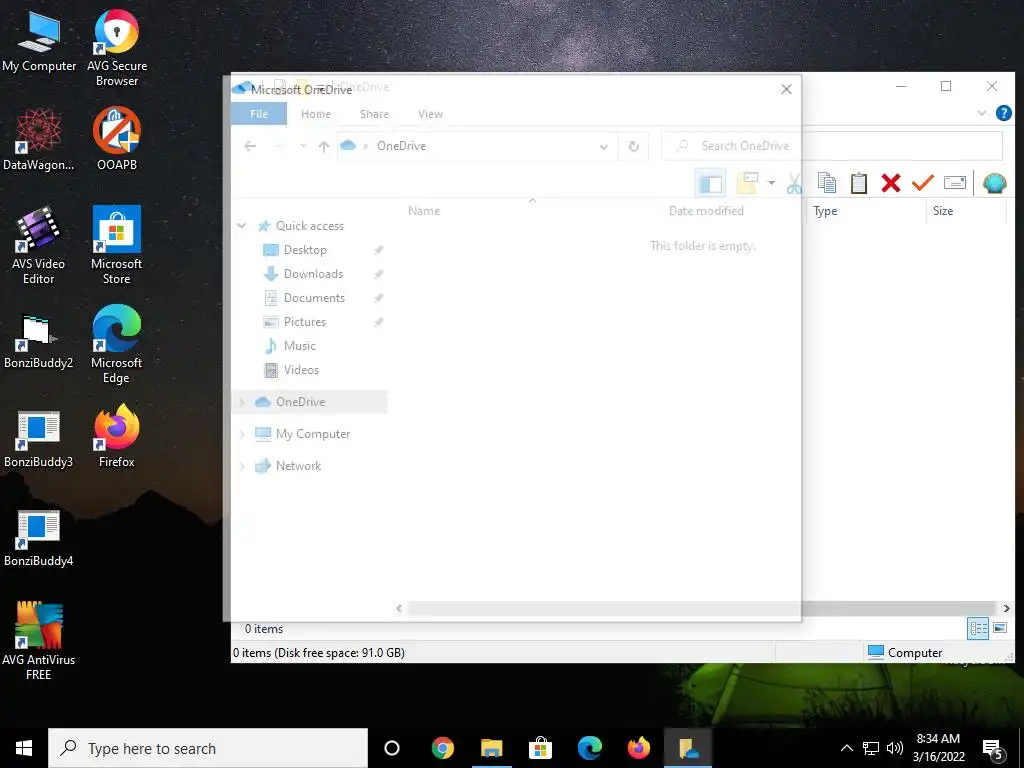Switch to the Share ribbon tab
This screenshot has height=768, width=1024.
(x=374, y=114)
